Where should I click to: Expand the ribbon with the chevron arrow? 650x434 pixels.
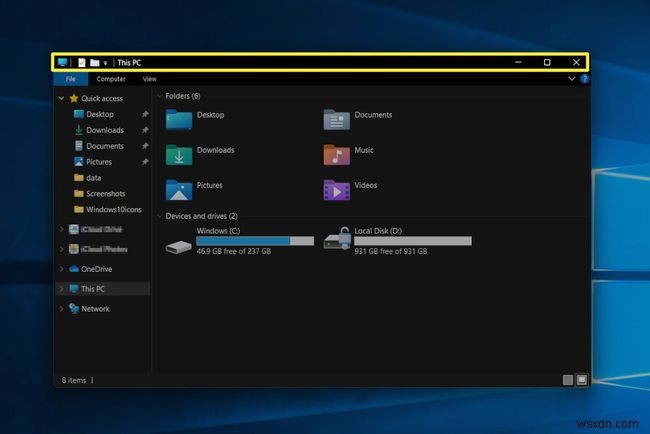click(x=572, y=79)
